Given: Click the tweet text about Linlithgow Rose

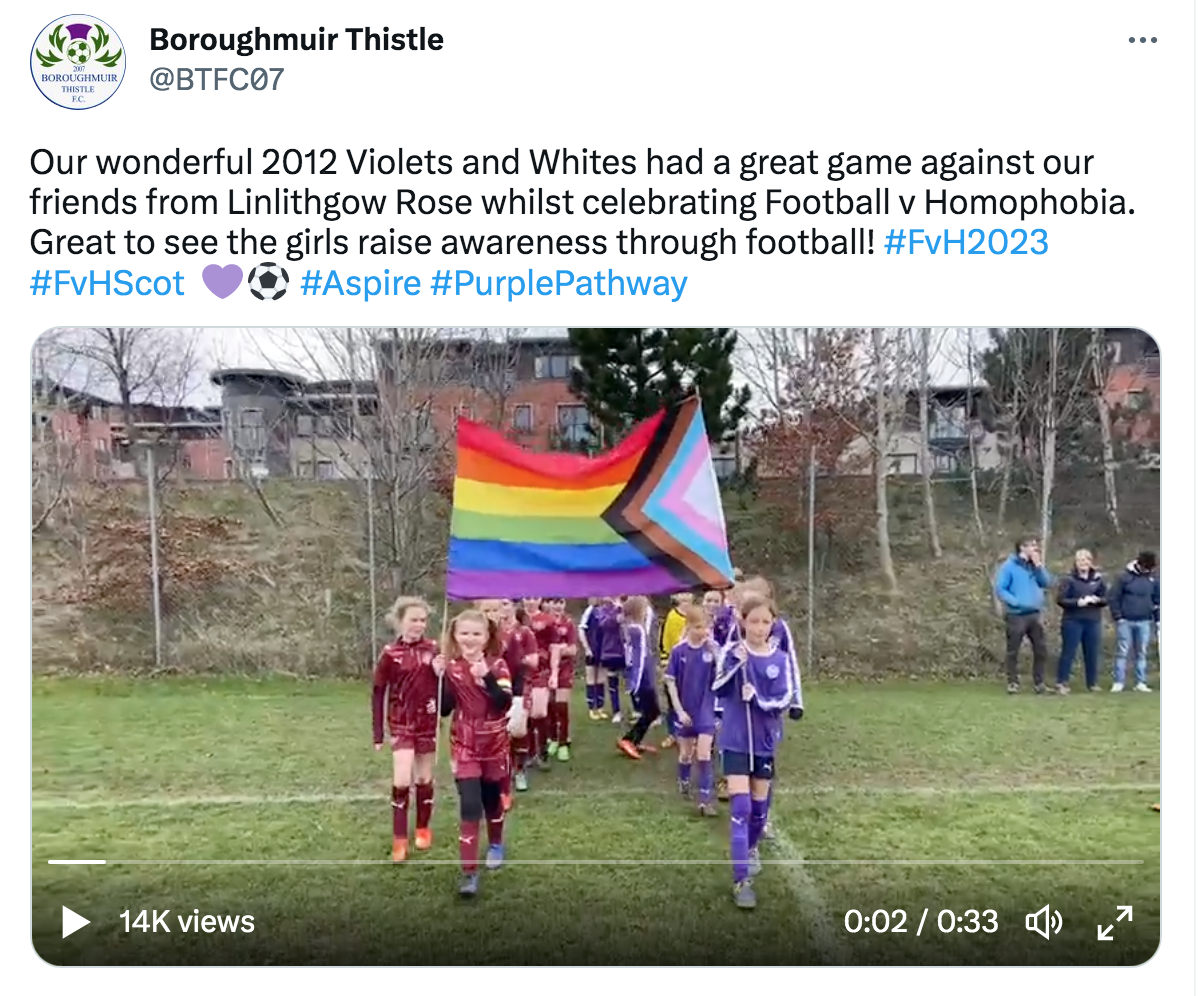Looking at the screenshot, I should tap(582, 202).
